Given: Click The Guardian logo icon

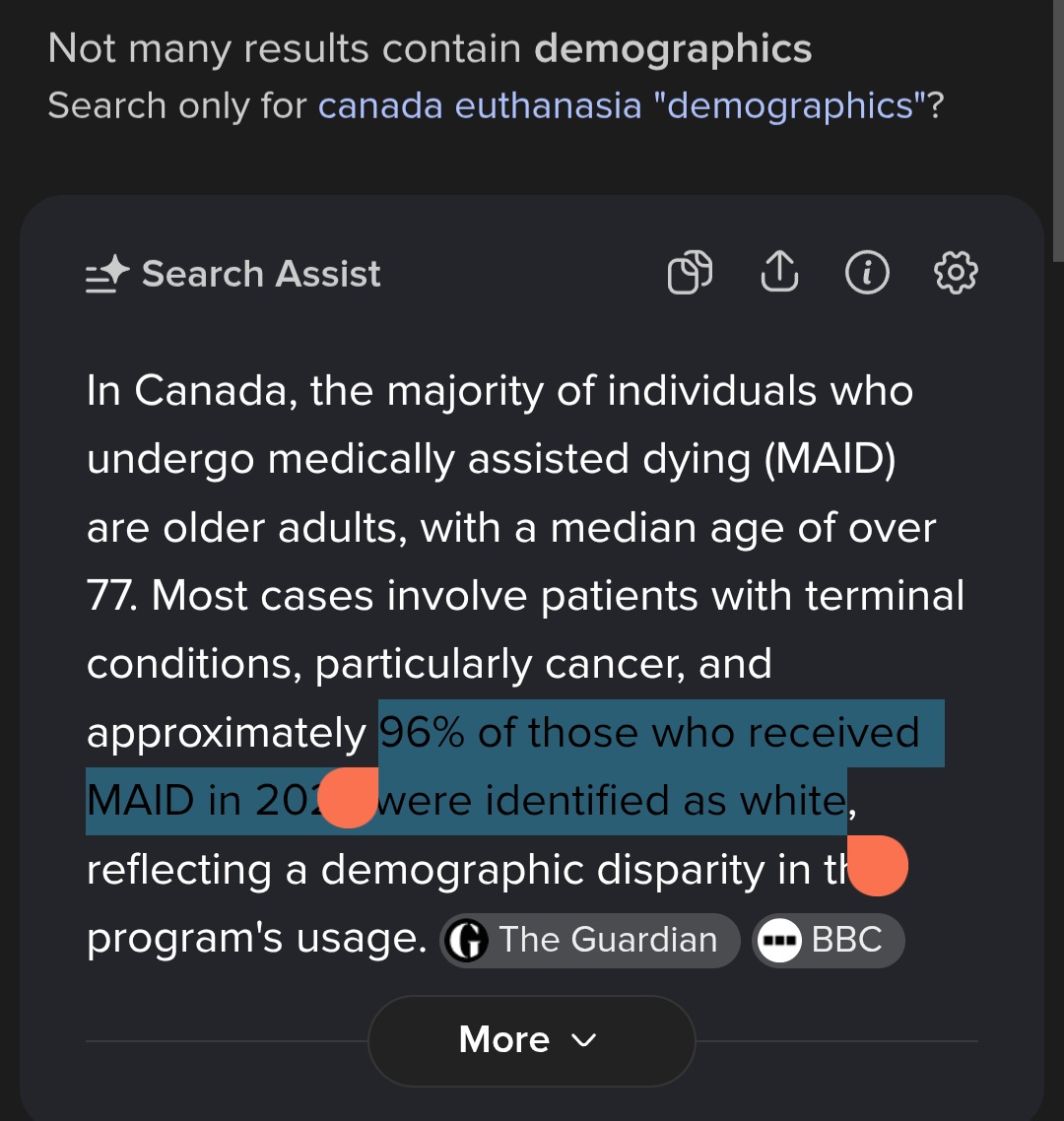Looking at the screenshot, I should [466, 940].
